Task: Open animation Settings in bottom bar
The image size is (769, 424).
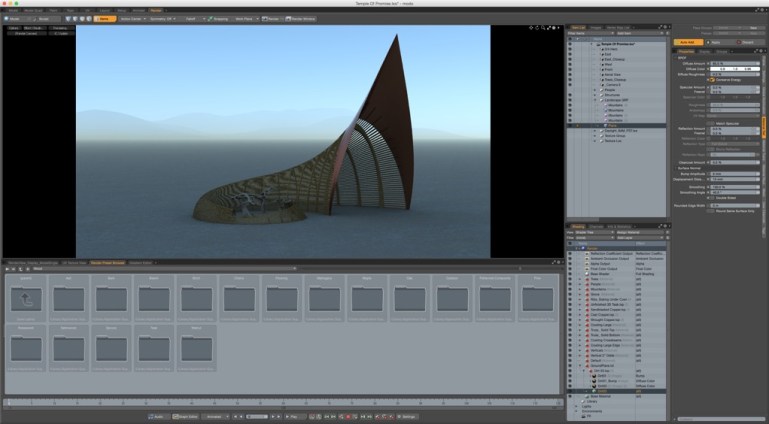Action: [x=406, y=417]
